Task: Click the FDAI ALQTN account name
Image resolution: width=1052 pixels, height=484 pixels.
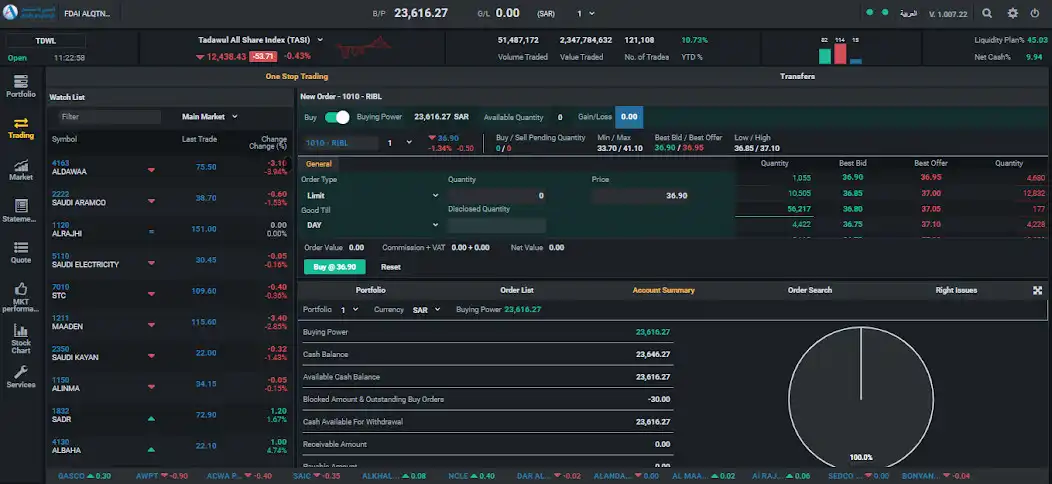Action: pos(87,13)
